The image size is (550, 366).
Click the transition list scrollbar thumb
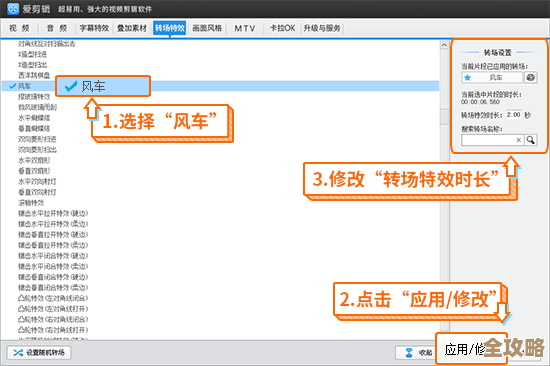coord(444,117)
